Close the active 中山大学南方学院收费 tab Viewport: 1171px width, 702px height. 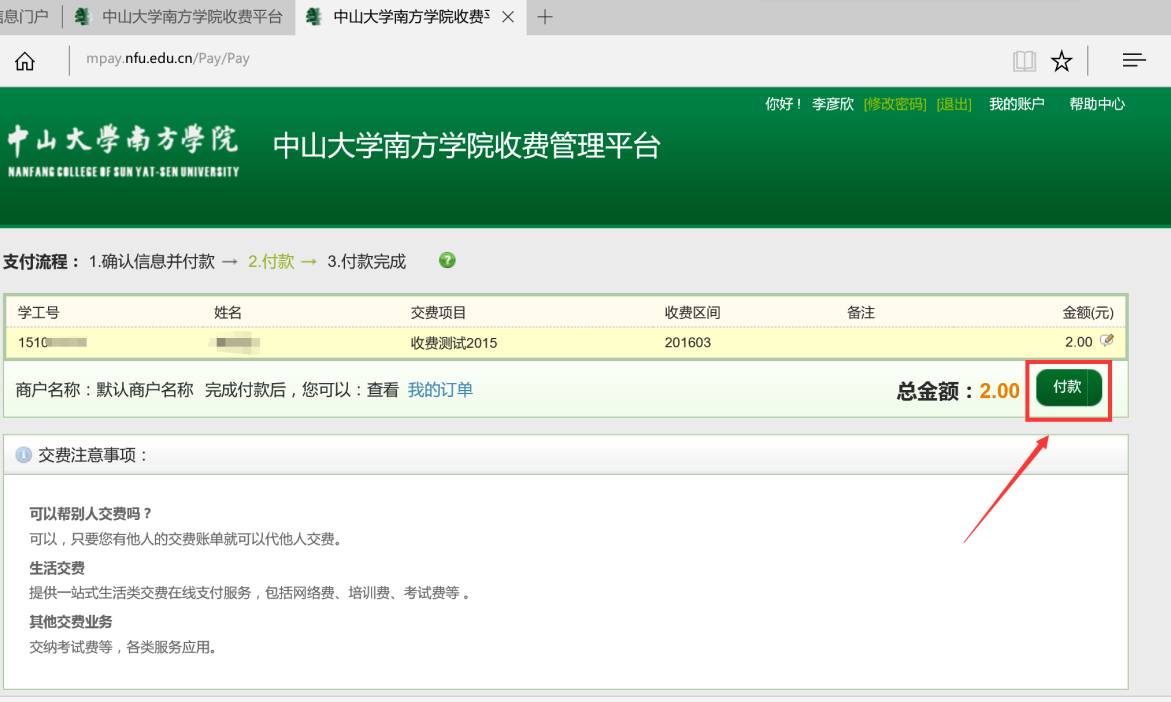point(508,16)
